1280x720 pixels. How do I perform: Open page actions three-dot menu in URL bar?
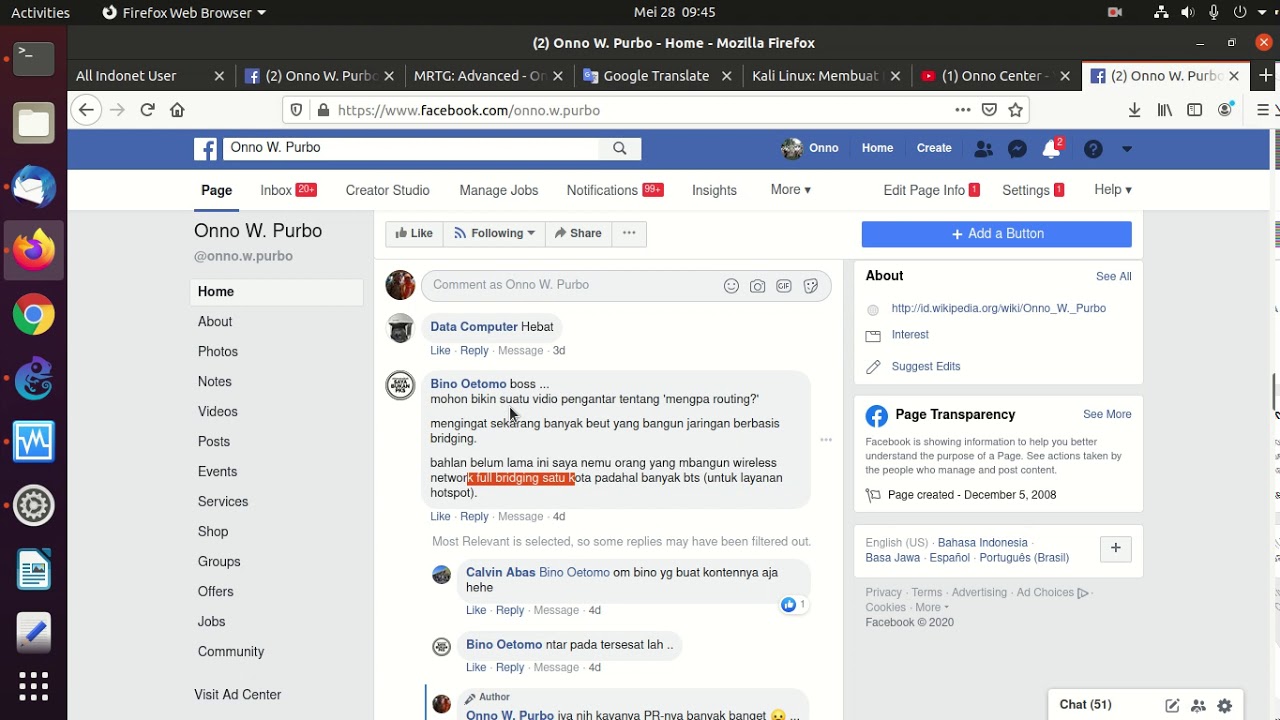(962, 110)
